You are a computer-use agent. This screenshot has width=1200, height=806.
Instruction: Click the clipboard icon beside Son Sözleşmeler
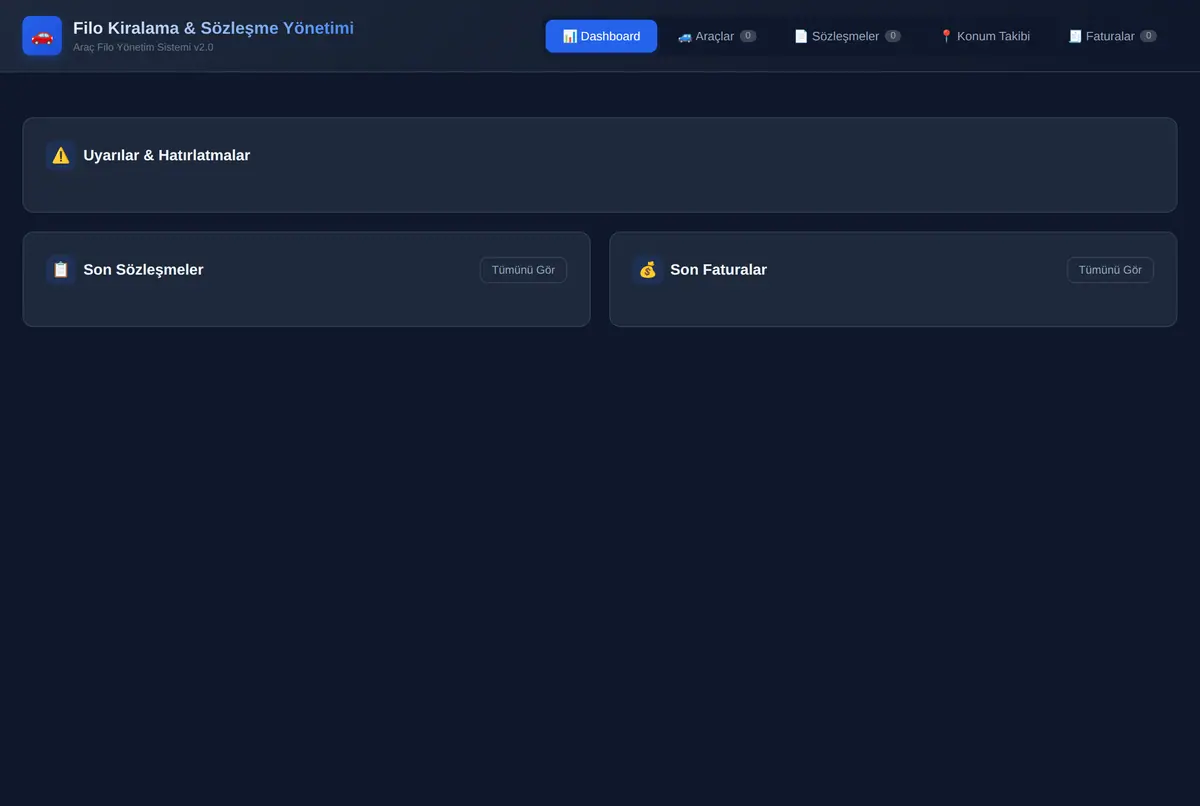[61, 269]
